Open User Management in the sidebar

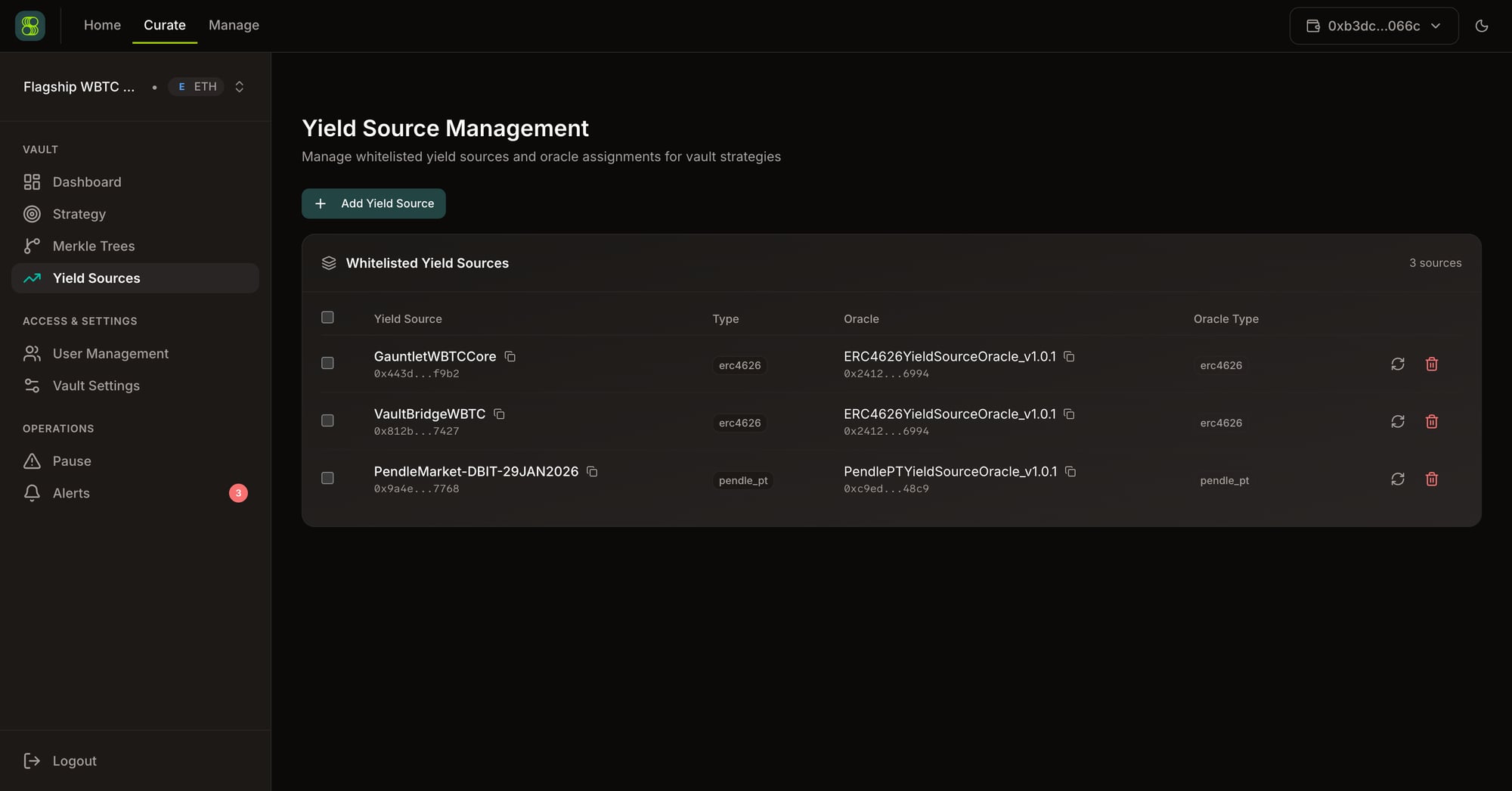coord(135,353)
